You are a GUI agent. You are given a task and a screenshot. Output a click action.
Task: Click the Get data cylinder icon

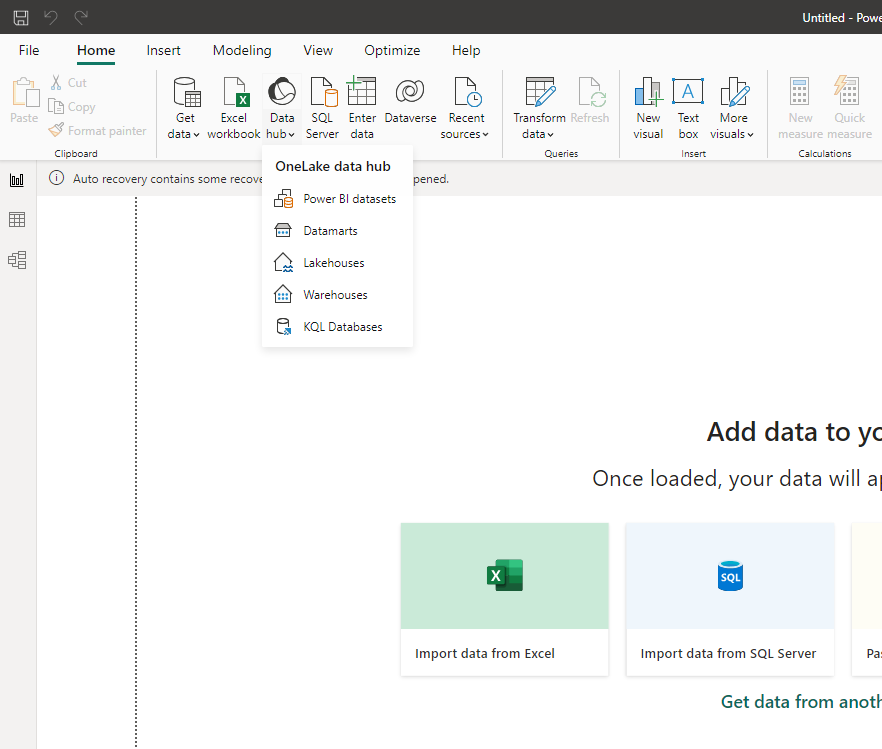tap(186, 92)
